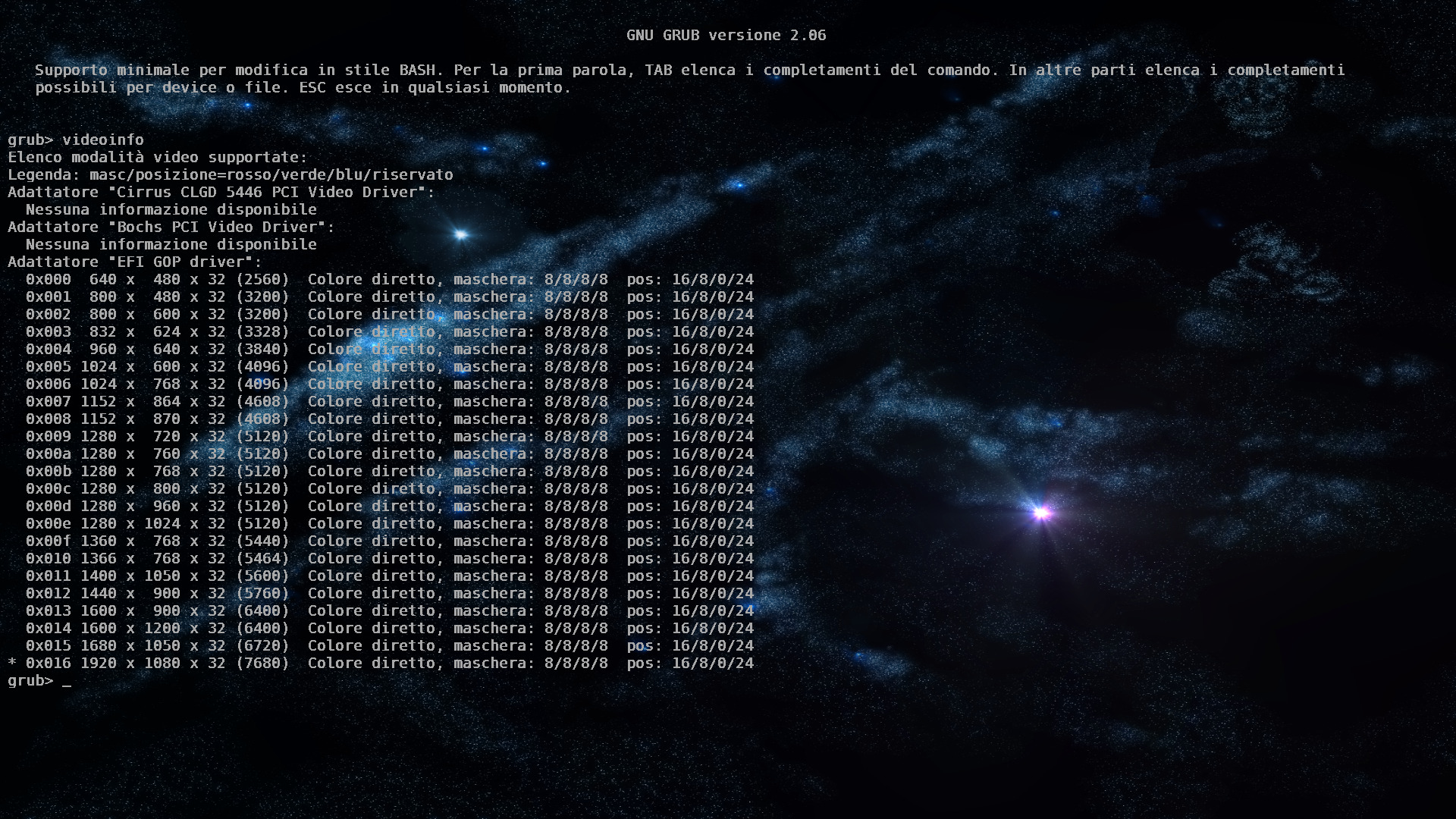
Task: Click the asterisk marking the active 1920x1080 mode
Action: pos(12,664)
